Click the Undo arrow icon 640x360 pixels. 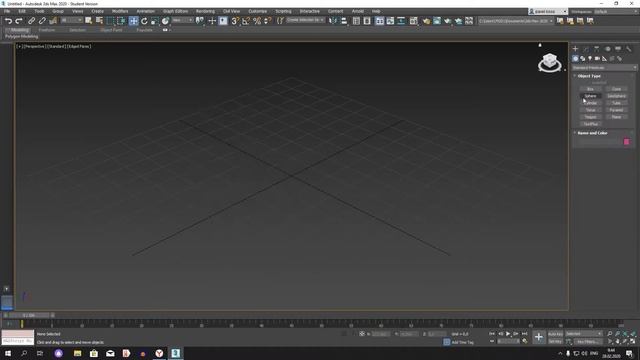click(8, 21)
